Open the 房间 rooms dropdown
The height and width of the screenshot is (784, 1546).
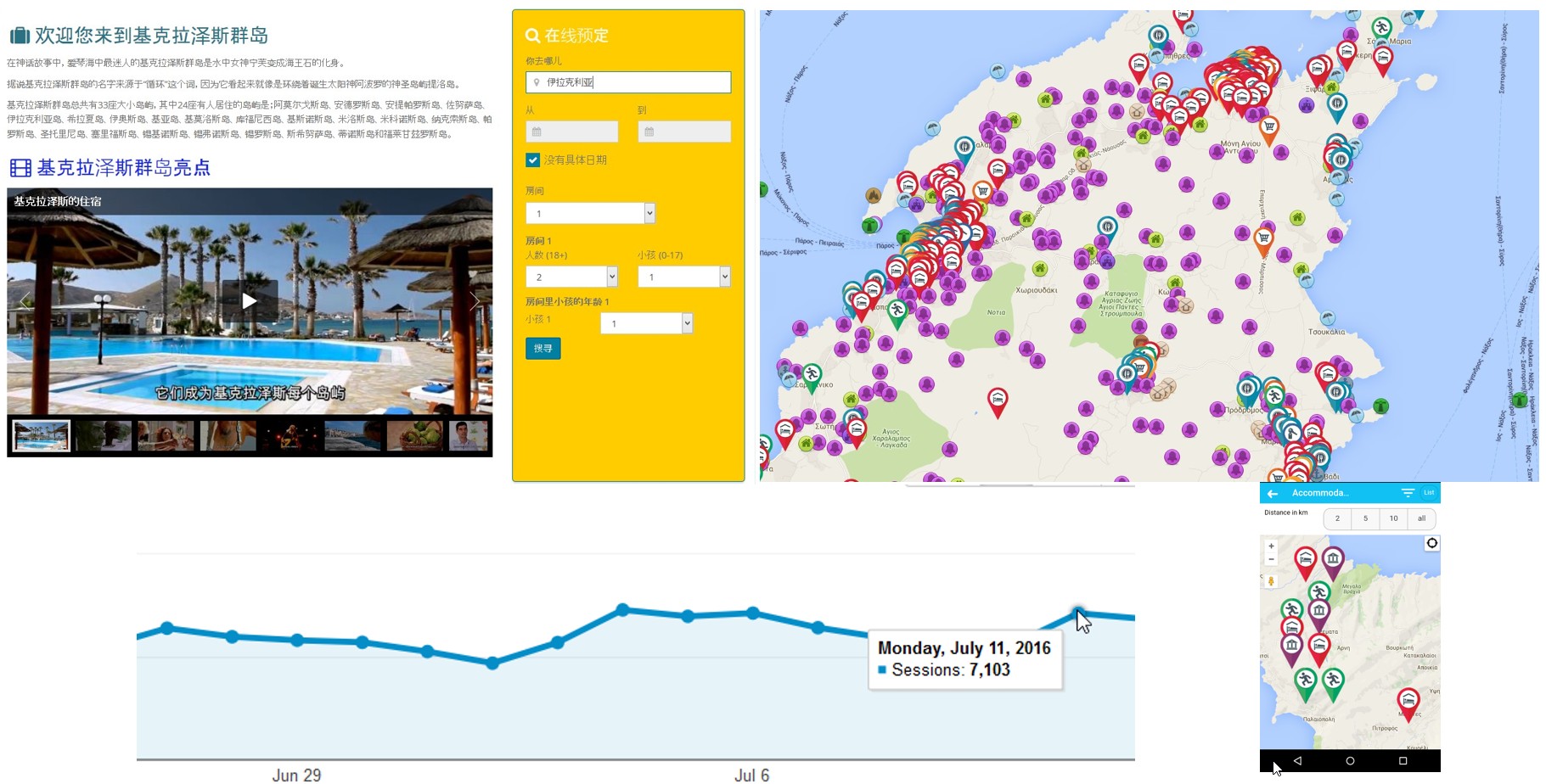coord(590,213)
